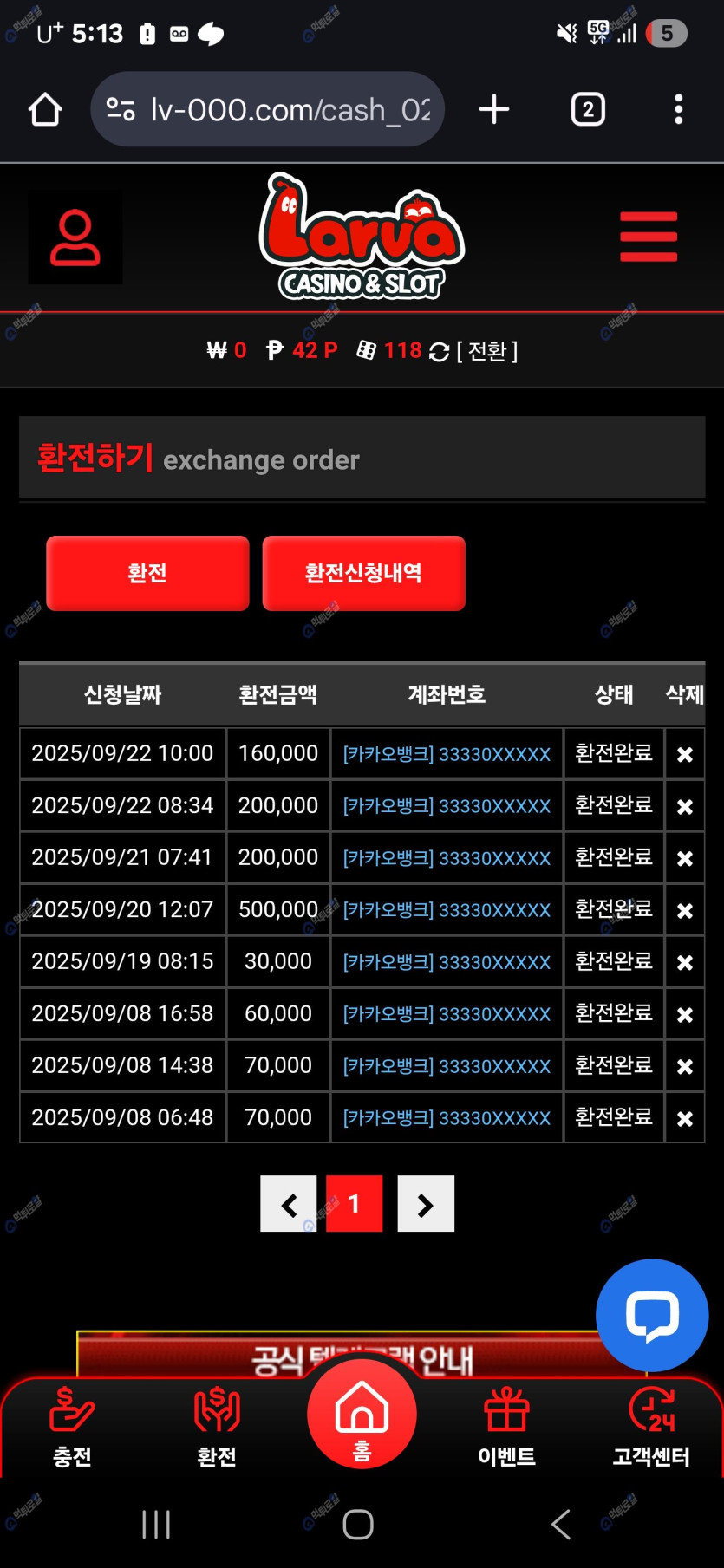Delete the 2025/09/22 10:00 exchange record

[685, 754]
